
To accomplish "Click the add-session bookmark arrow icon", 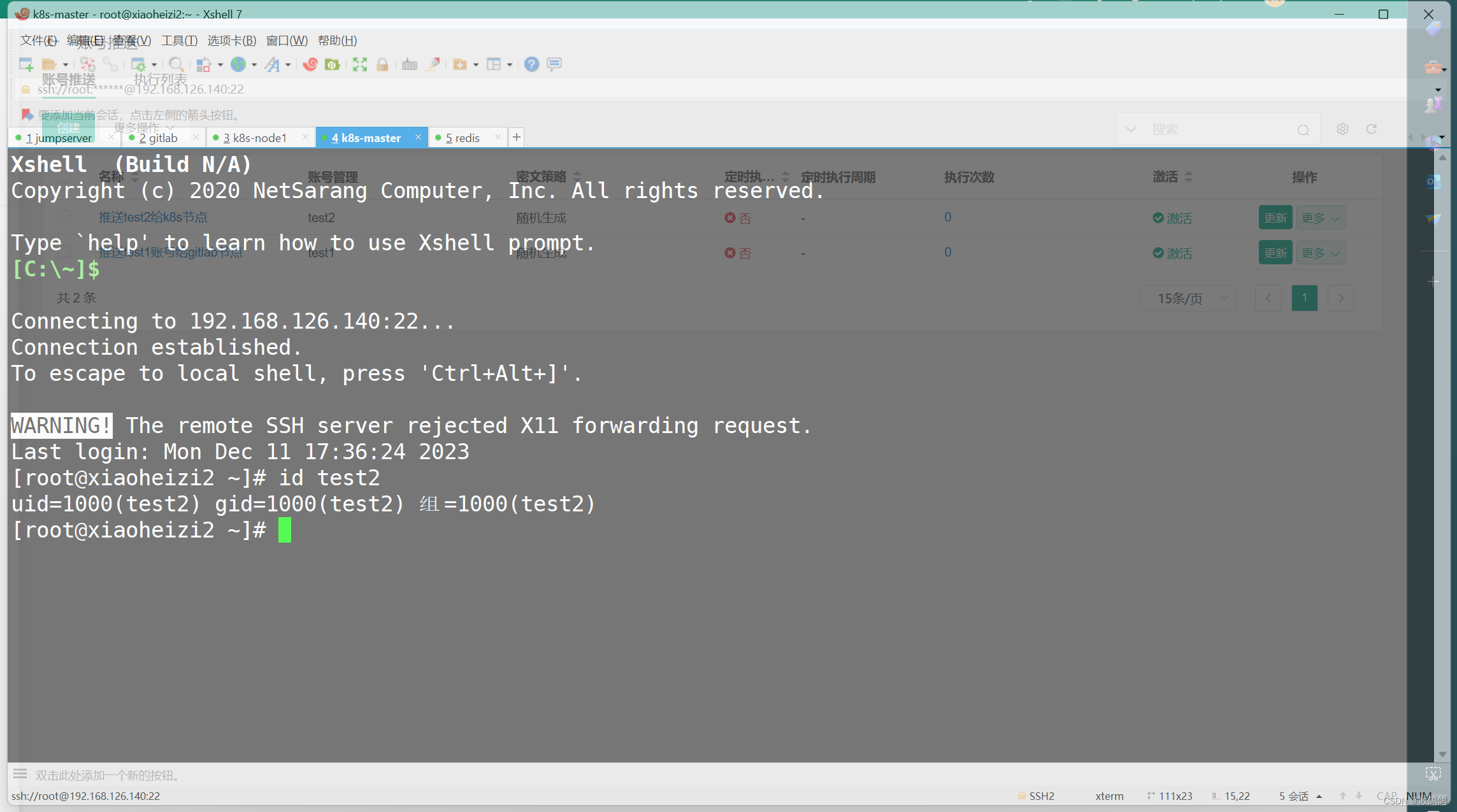I will coord(27,115).
